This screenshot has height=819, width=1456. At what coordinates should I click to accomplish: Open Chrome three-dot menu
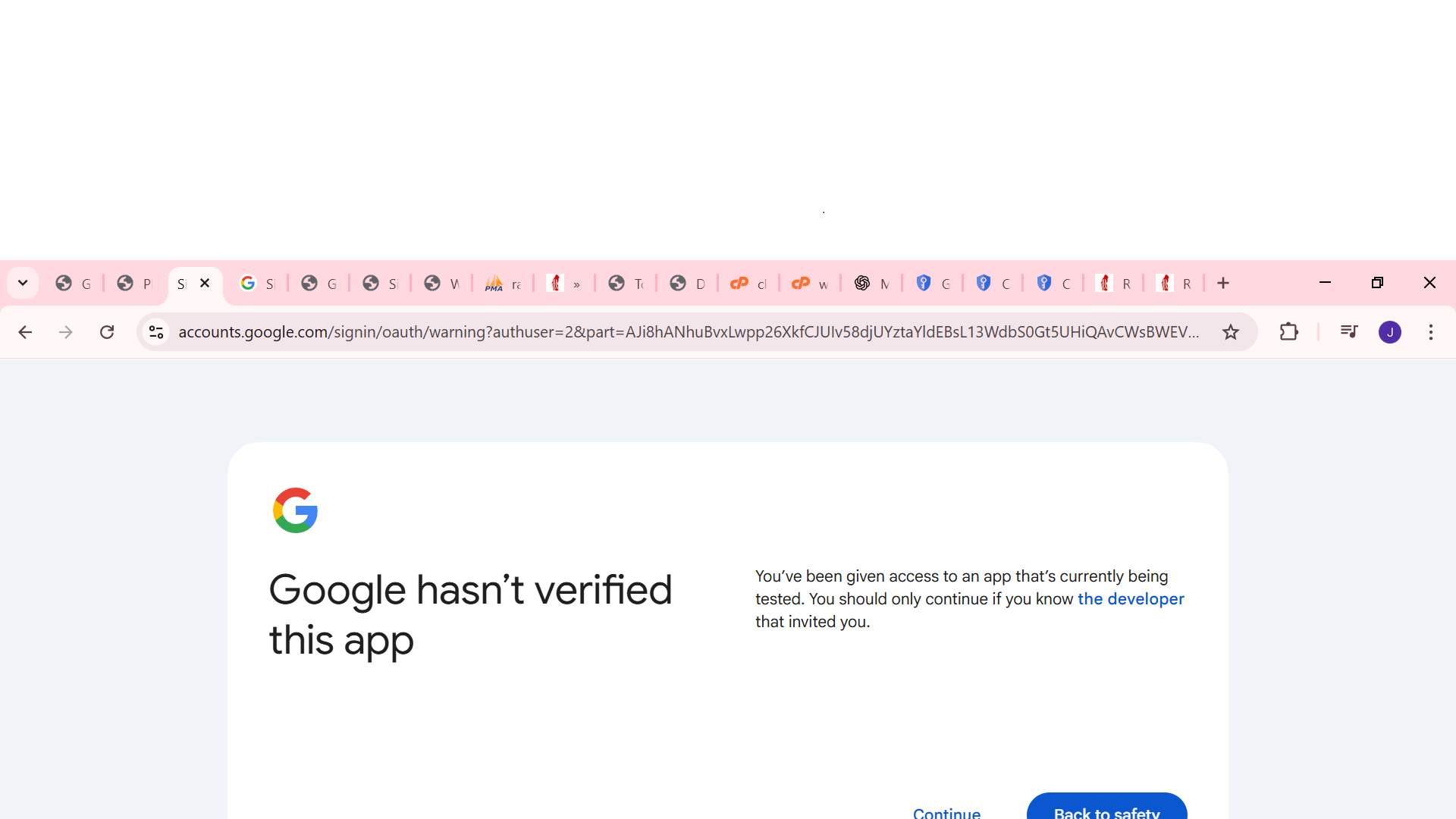tap(1431, 332)
